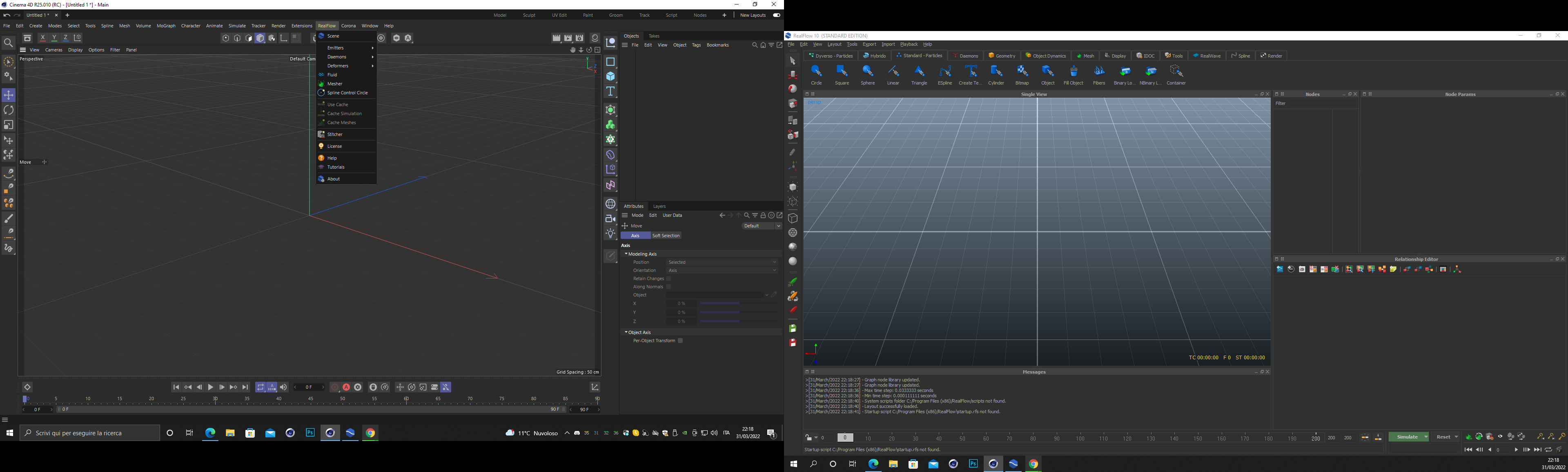The width and height of the screenshot is (1568, 472).
Task: Select the Fill Object emitter icon
Action: point(1073,72)
